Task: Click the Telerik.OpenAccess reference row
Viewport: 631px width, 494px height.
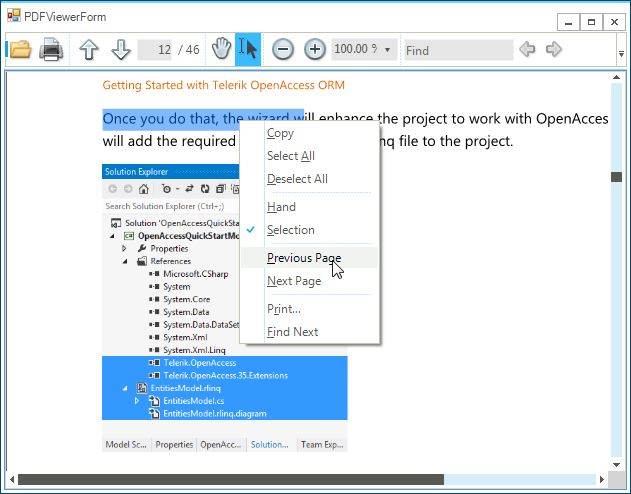Action: tap(225, 363)
